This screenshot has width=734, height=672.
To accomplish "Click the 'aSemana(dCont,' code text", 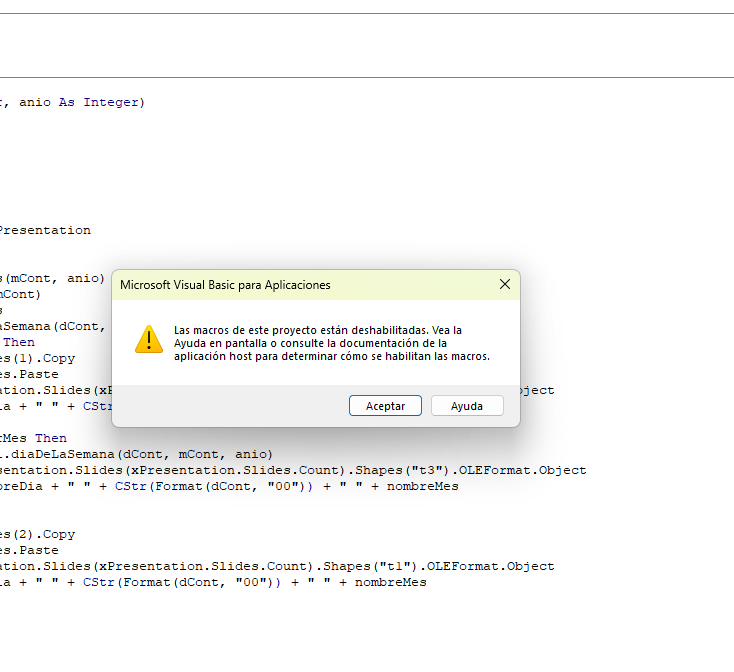I will tap(53, 326).
